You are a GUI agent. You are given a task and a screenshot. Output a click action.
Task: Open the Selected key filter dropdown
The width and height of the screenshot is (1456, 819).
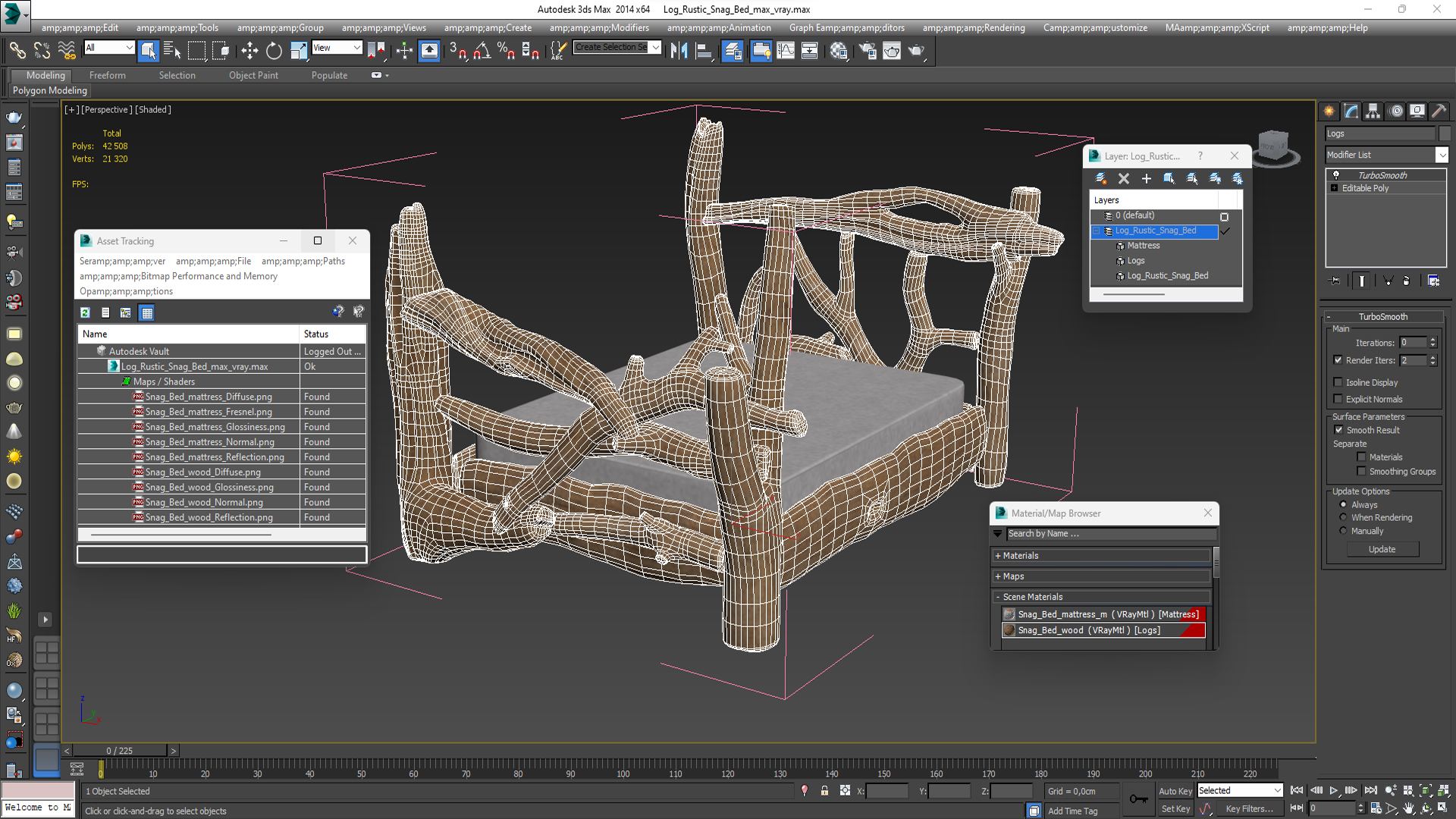point(1240,790)
